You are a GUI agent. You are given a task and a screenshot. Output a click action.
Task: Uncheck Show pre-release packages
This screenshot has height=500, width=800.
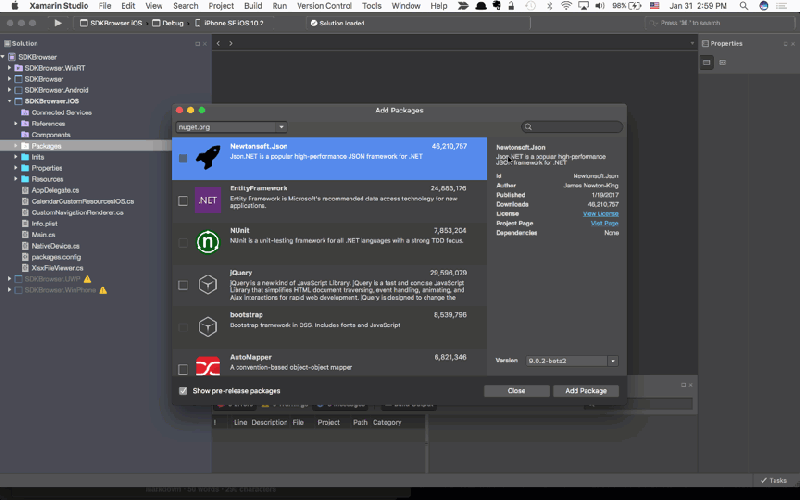tap(183, 391)
